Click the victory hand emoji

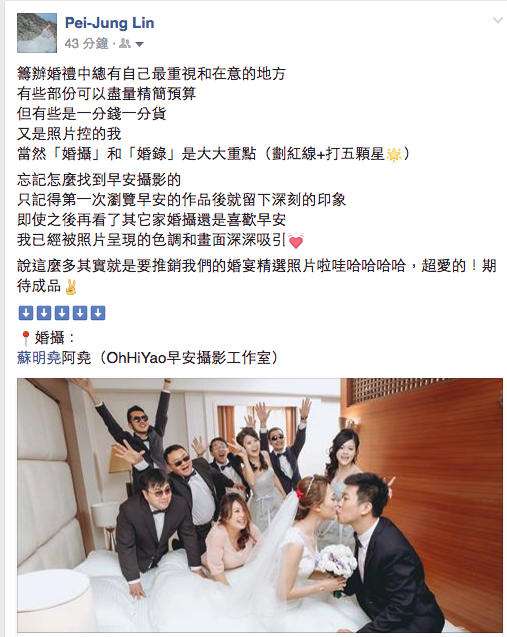pyautogui.click(x=70, y=286)
